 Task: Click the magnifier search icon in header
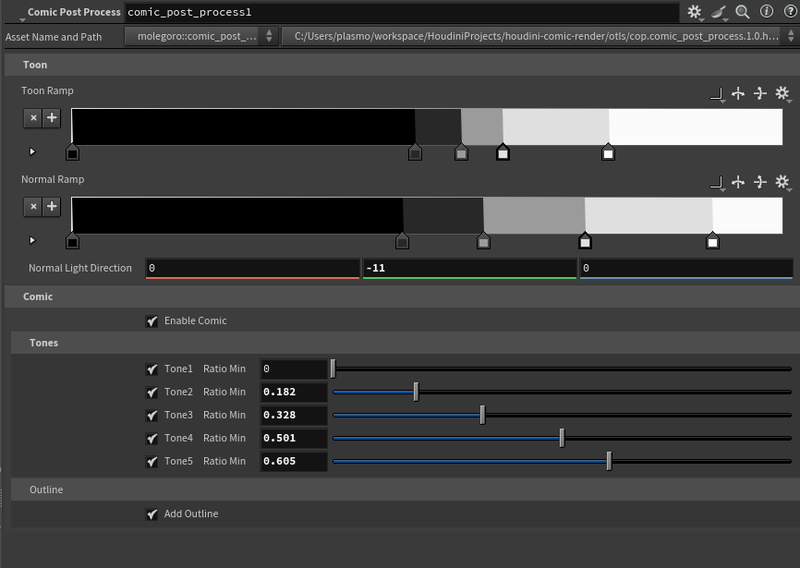point(742,12)
